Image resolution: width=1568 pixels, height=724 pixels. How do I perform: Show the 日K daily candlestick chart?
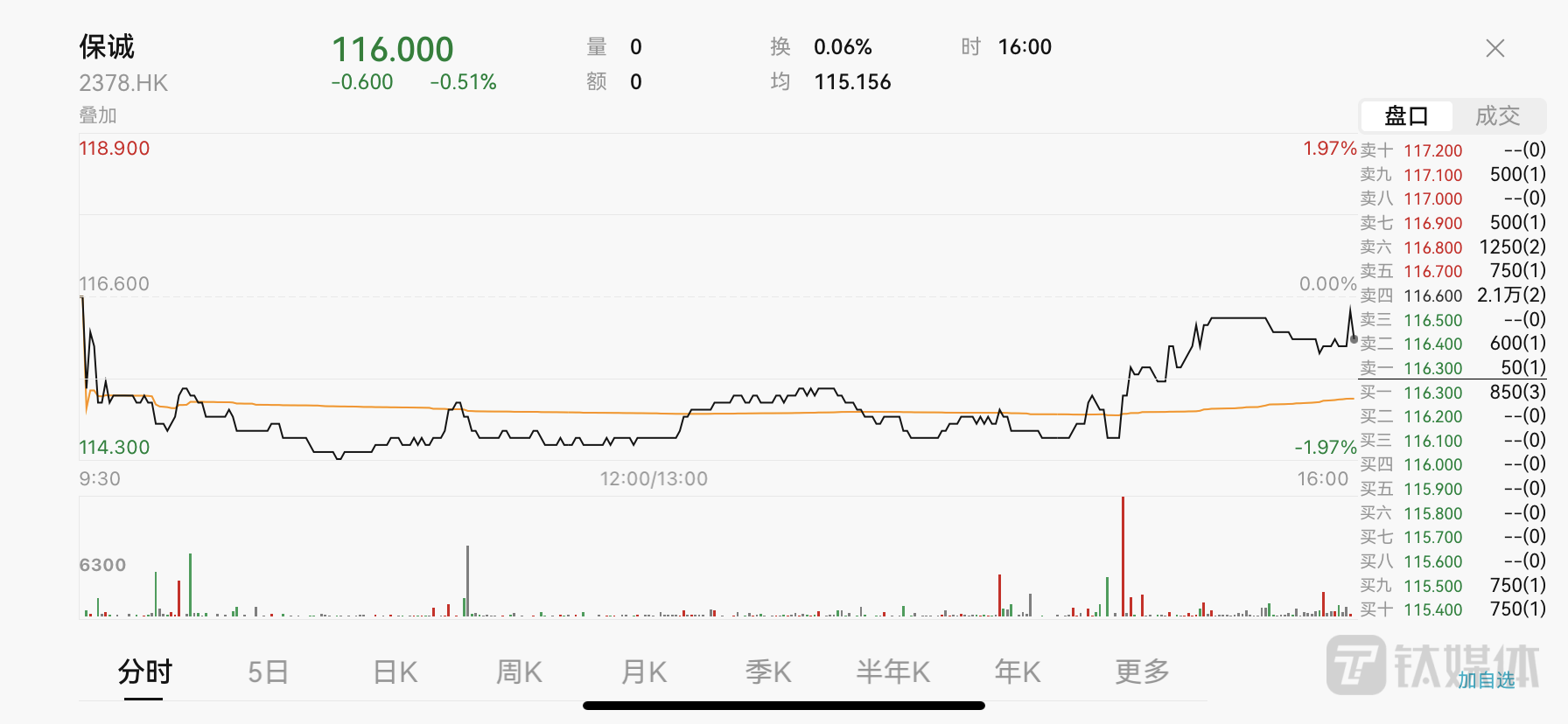(395, 672)
